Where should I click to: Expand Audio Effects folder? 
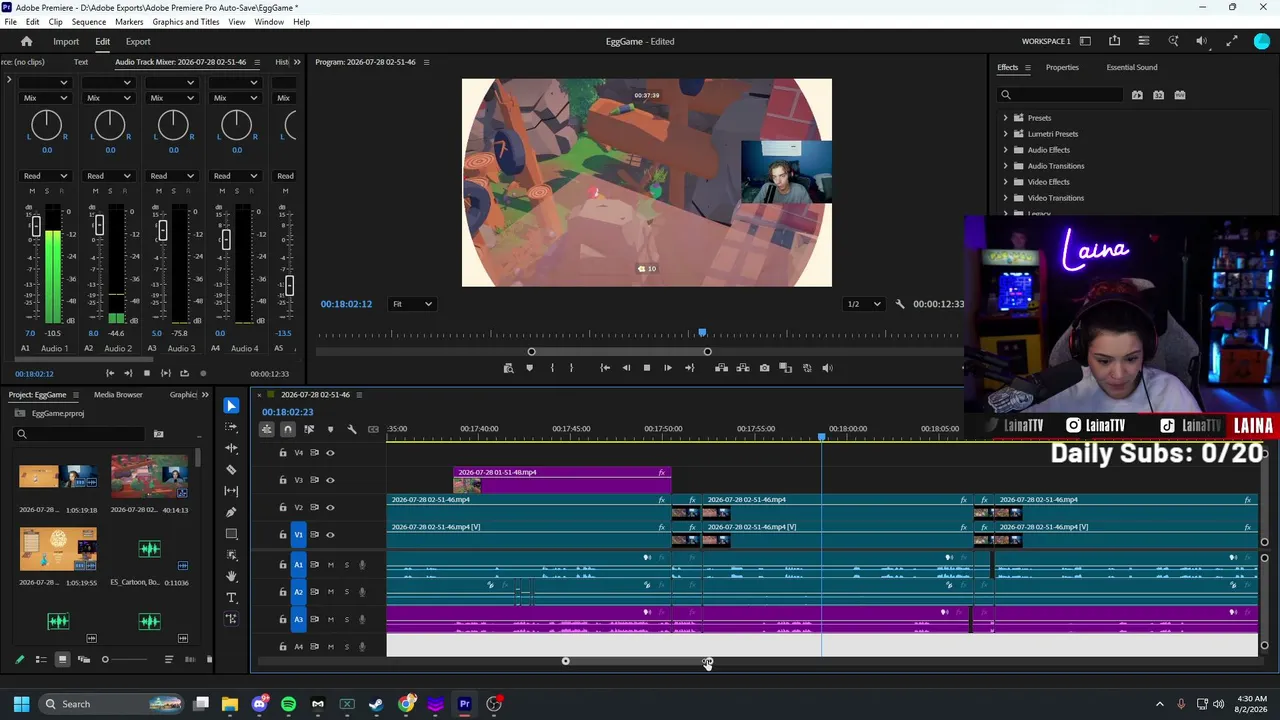coord(1006,150)
